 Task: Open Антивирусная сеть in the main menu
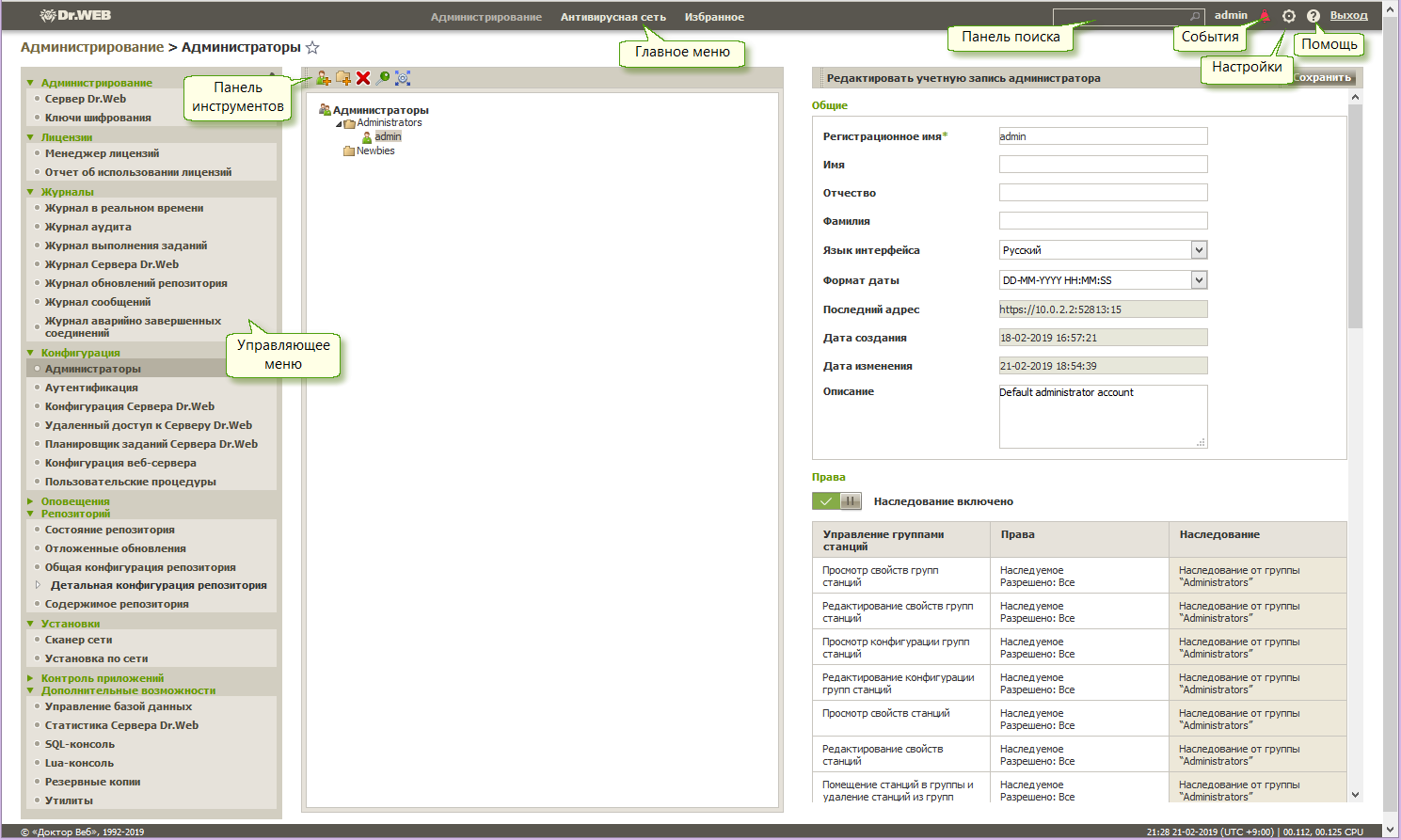(613, 17)
